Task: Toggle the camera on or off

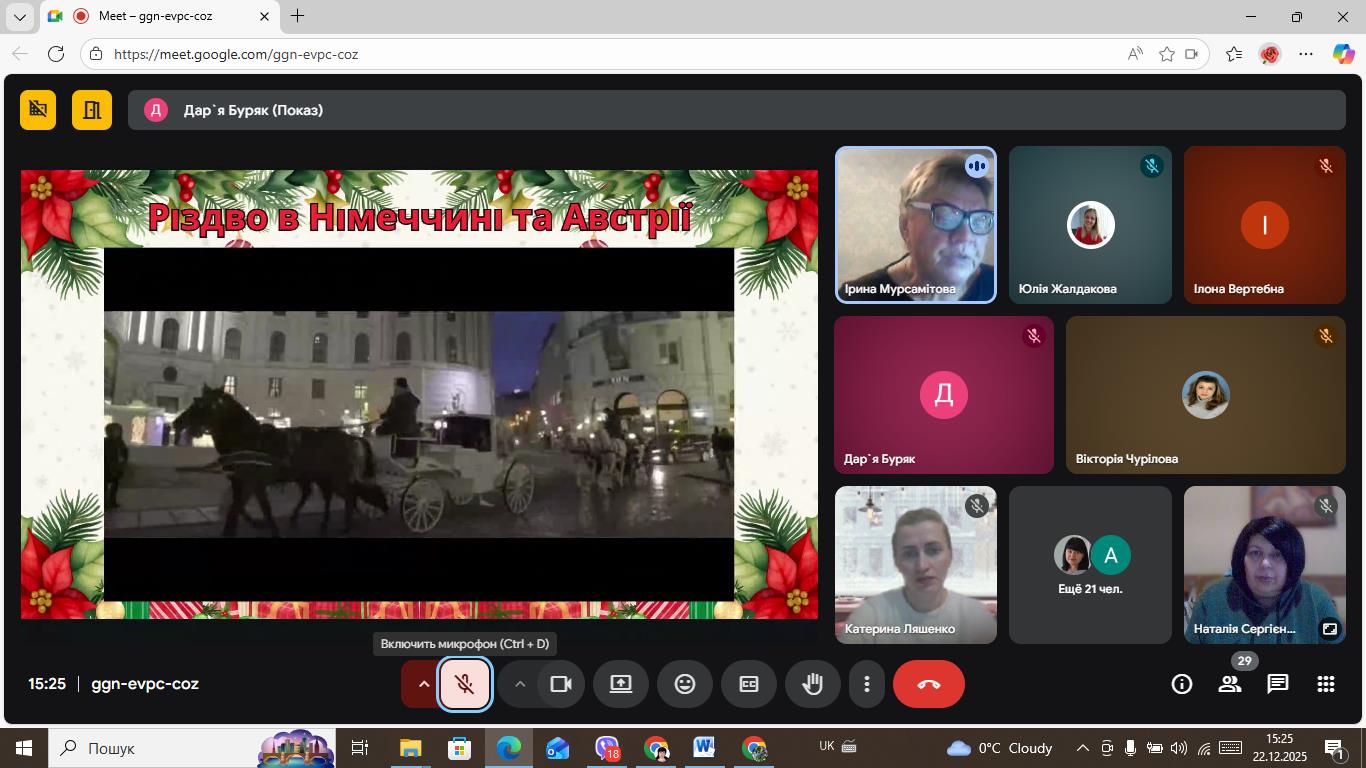Action: (561, 684)
